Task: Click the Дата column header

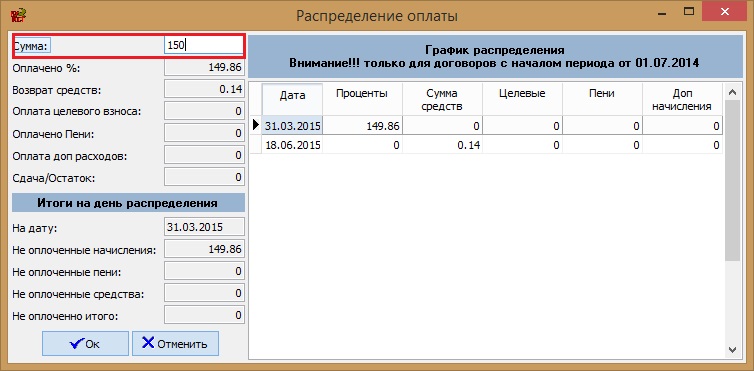Action: (x=292, y=99)
